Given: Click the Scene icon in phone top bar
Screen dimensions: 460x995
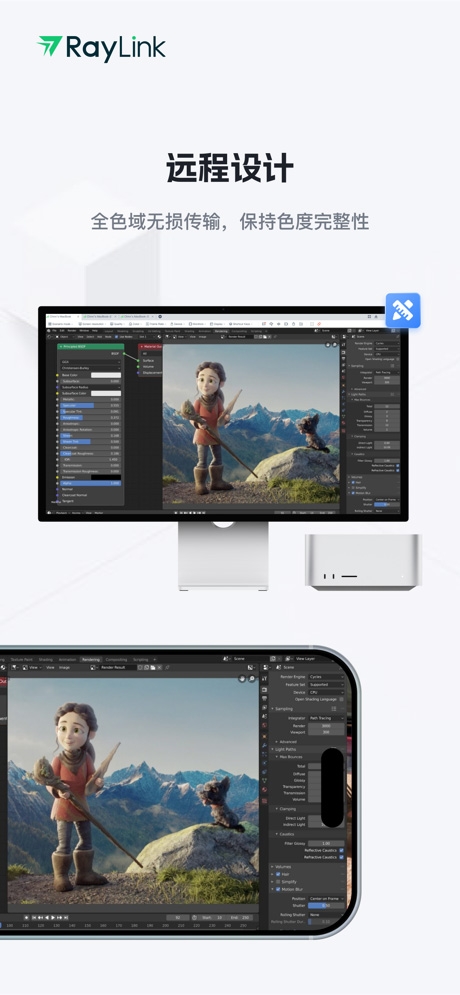Looking at the screenshot, I should click(227, 659).
